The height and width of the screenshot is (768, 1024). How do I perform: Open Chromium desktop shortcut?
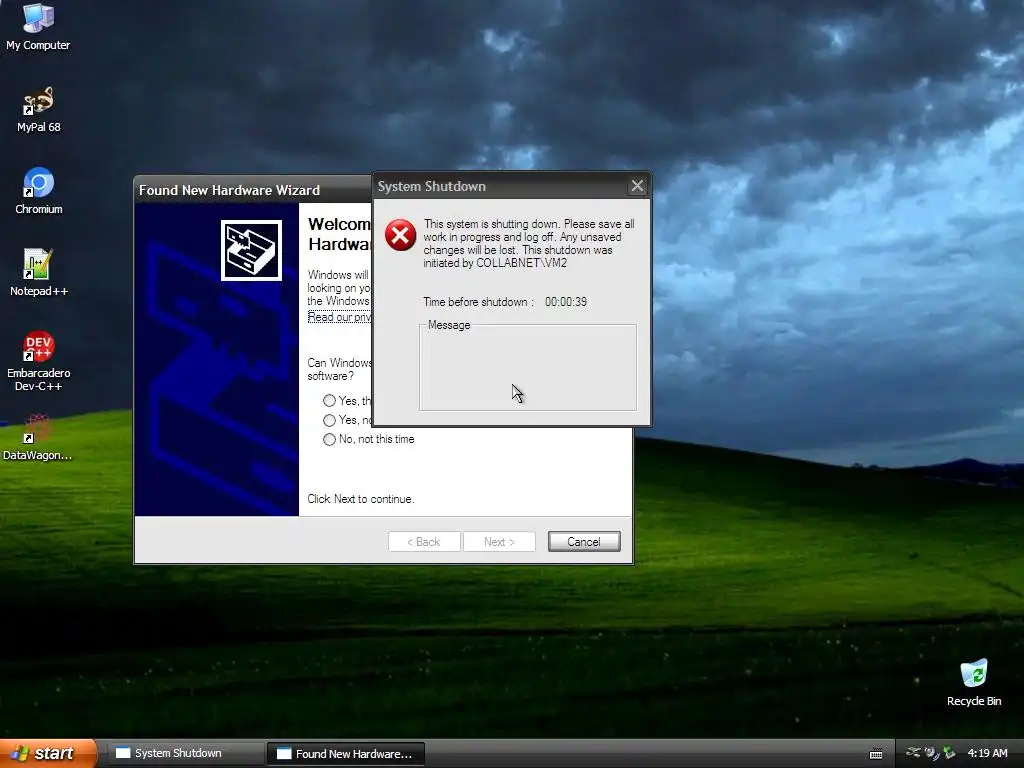tap(39, 191)
